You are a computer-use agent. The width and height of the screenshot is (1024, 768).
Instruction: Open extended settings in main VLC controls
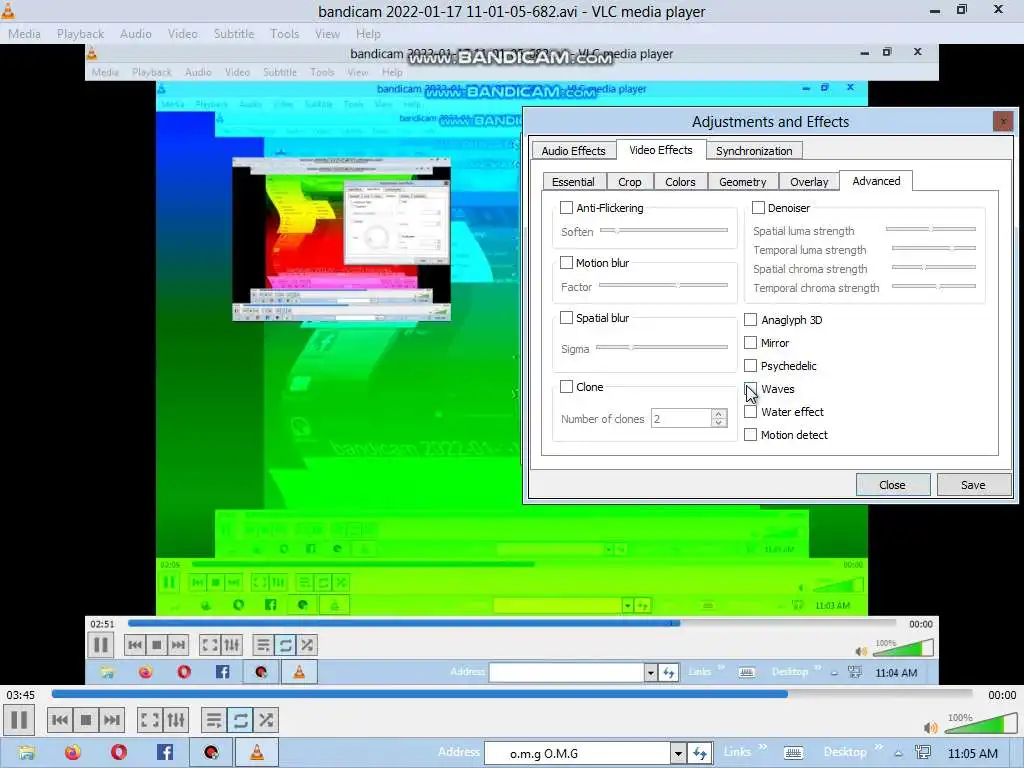click(176, 720)
